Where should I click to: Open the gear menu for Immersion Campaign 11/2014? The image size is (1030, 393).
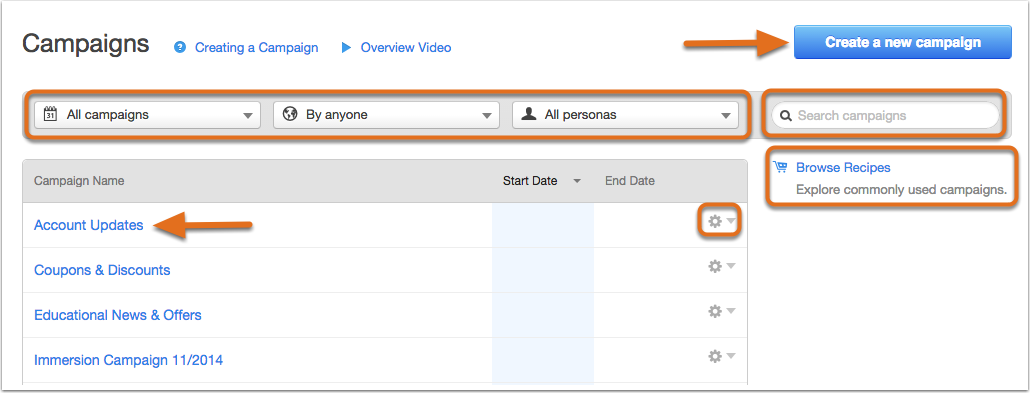(x=721, y=356)
